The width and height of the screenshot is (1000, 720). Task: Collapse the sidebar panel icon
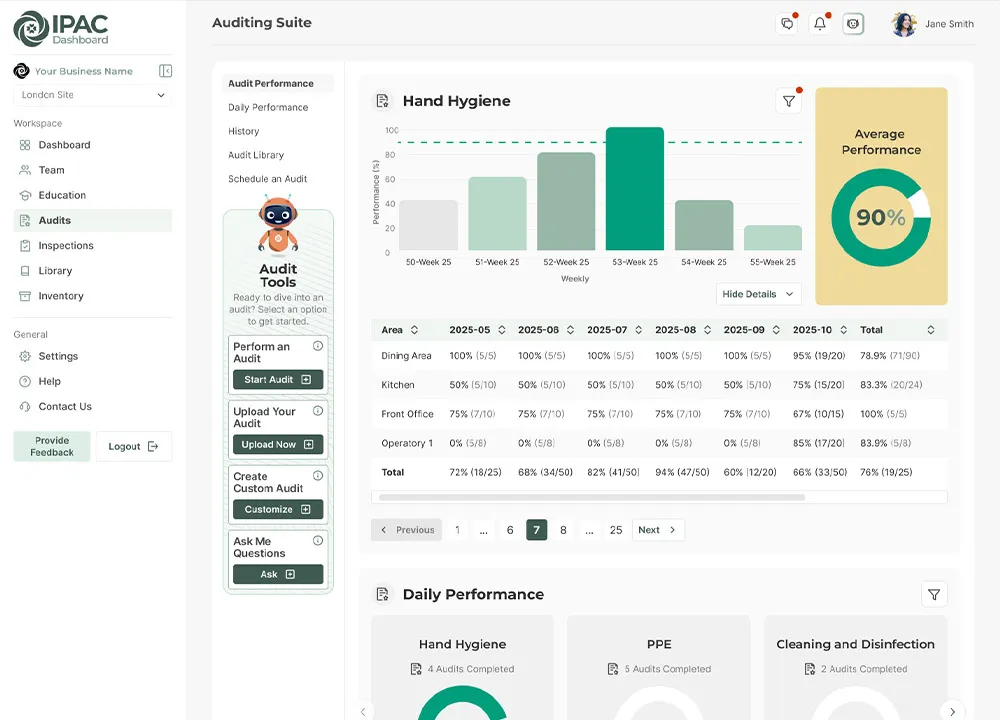tap(165, 71)
